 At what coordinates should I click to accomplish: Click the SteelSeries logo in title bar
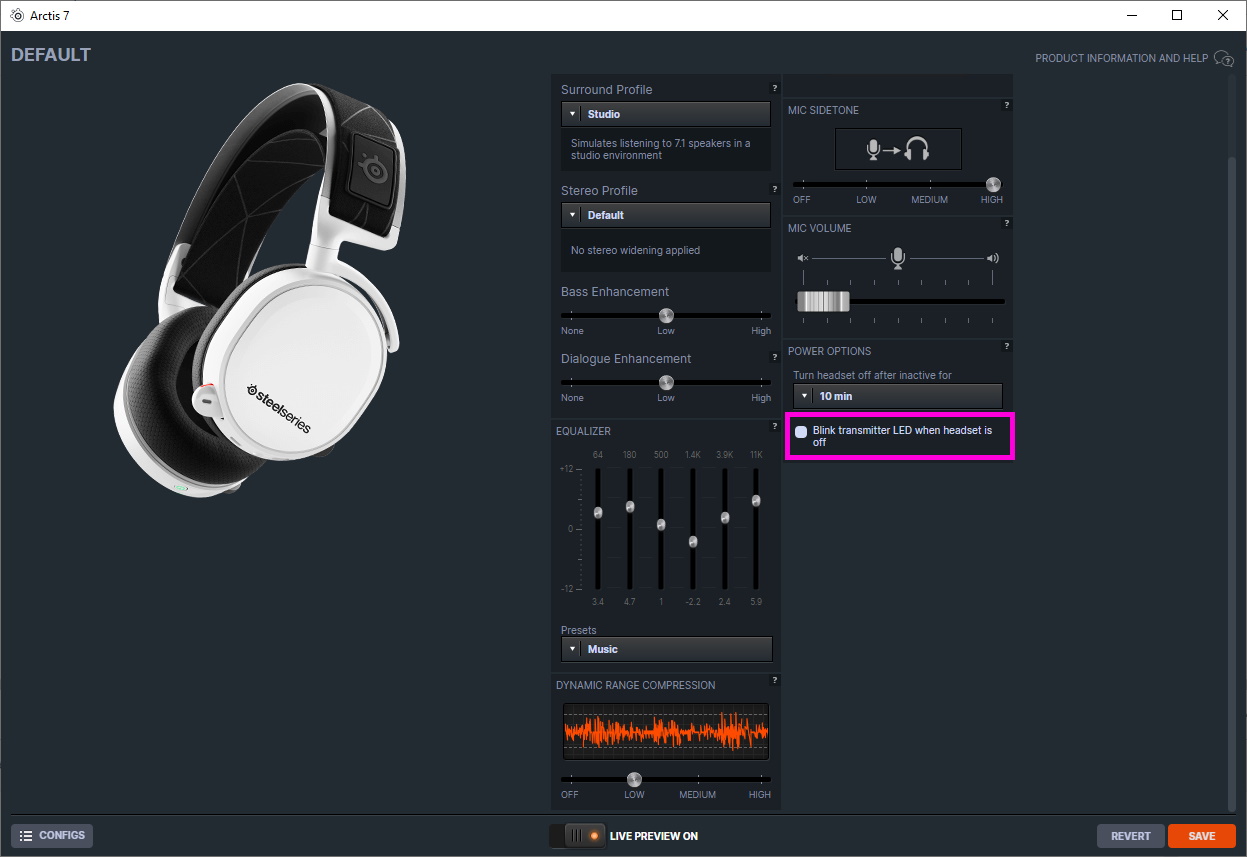pos(17,15)
